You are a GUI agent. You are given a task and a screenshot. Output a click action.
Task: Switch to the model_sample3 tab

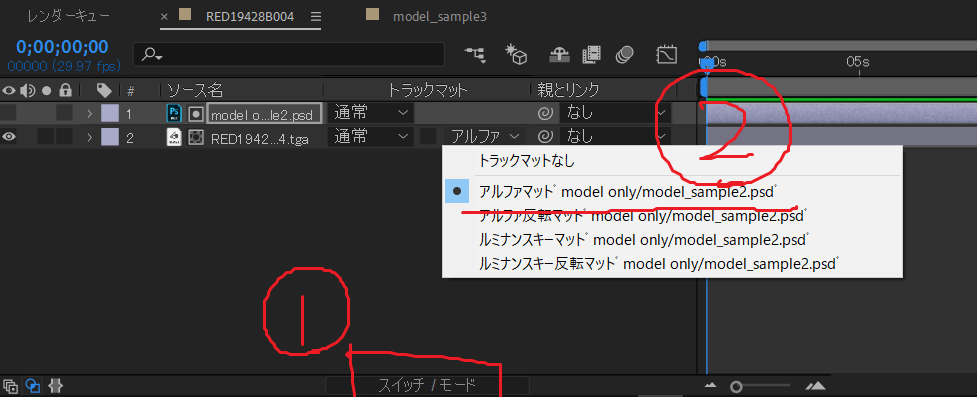click(440, 16)
